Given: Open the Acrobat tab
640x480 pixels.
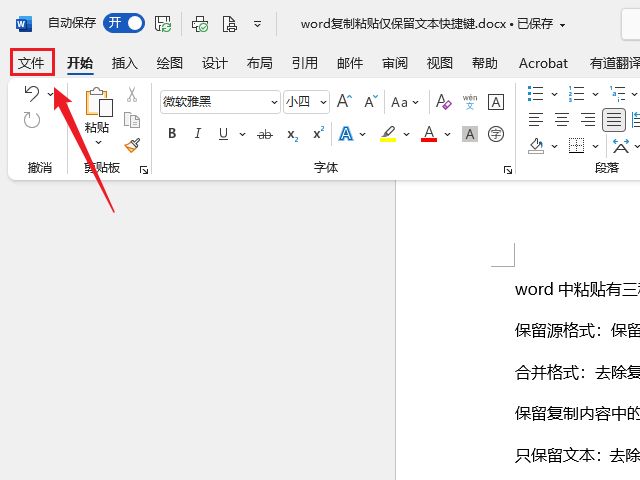Looking at the screenshot, I should coord(543,63).
